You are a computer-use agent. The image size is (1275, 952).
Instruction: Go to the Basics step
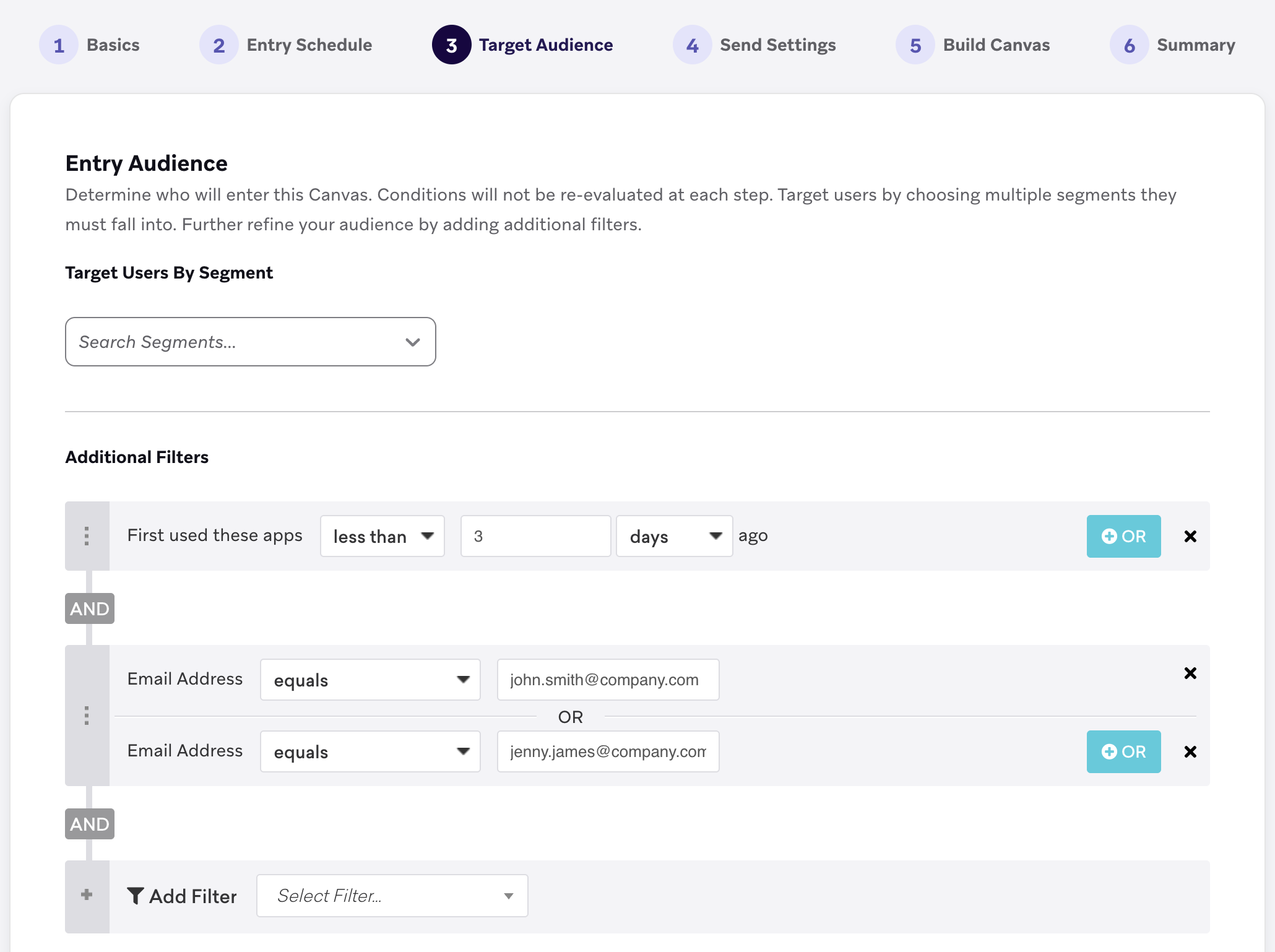[90, 45]
